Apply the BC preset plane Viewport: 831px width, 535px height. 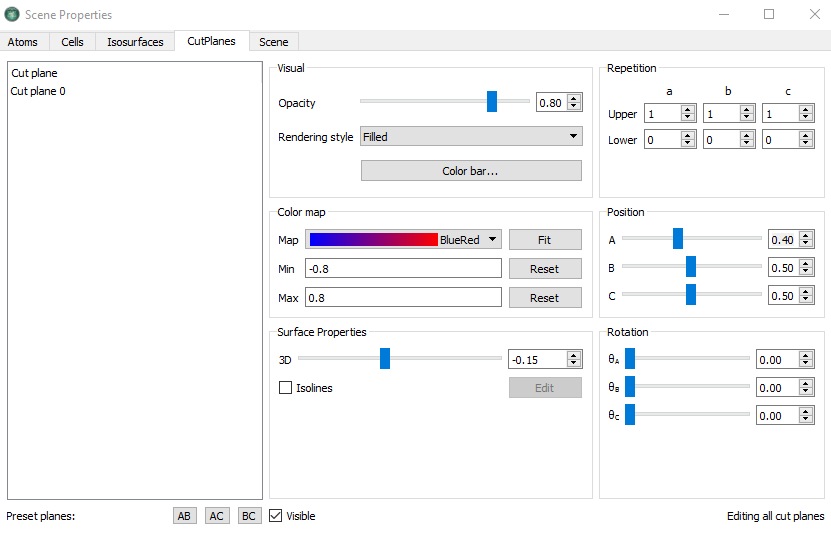(x=249, y=516)
